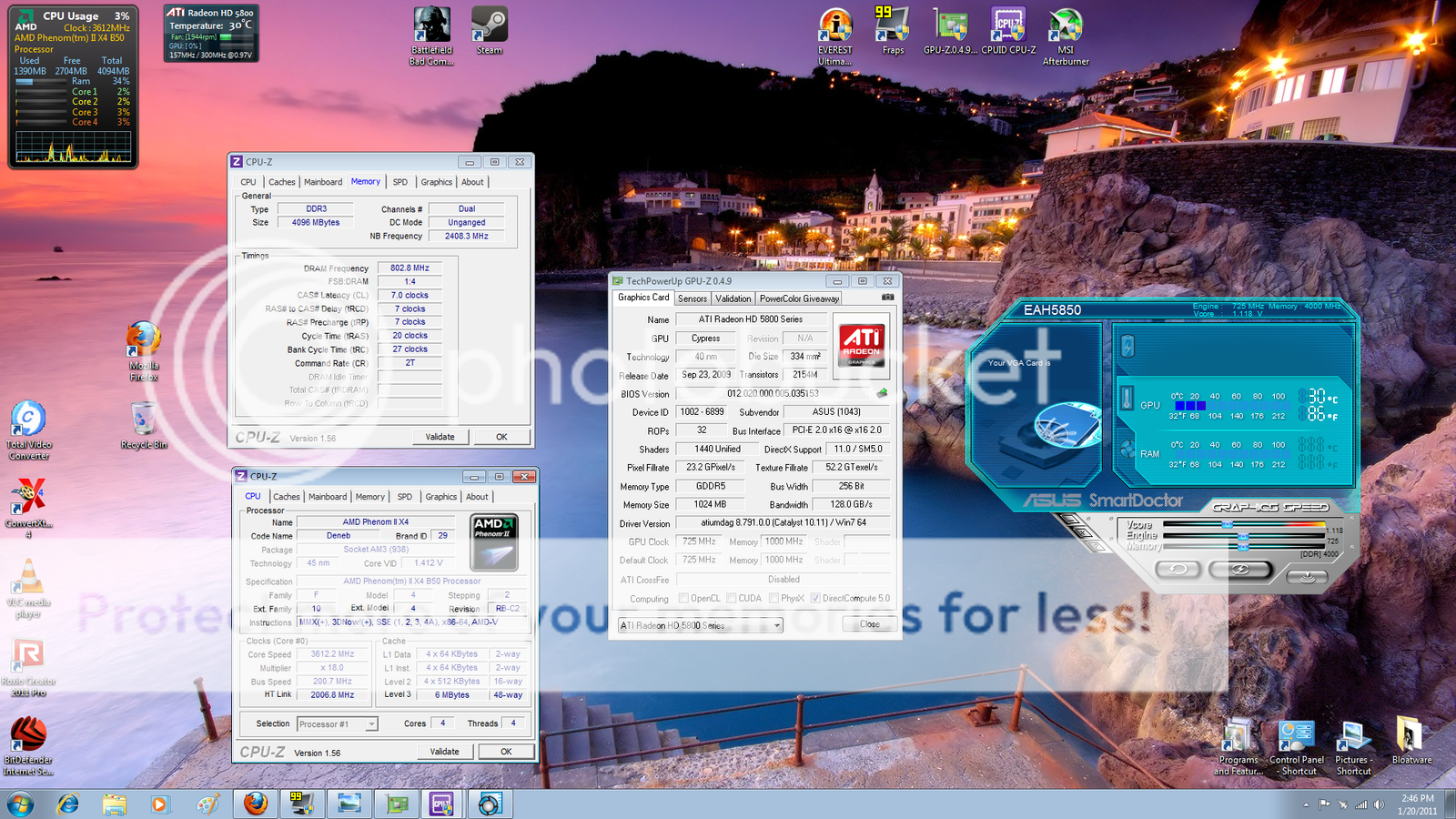The height and width of the screenshot is (819, 1456).
Task: Click the SmartDoctor thermometer temperature icon
Action: point(1127,399)
